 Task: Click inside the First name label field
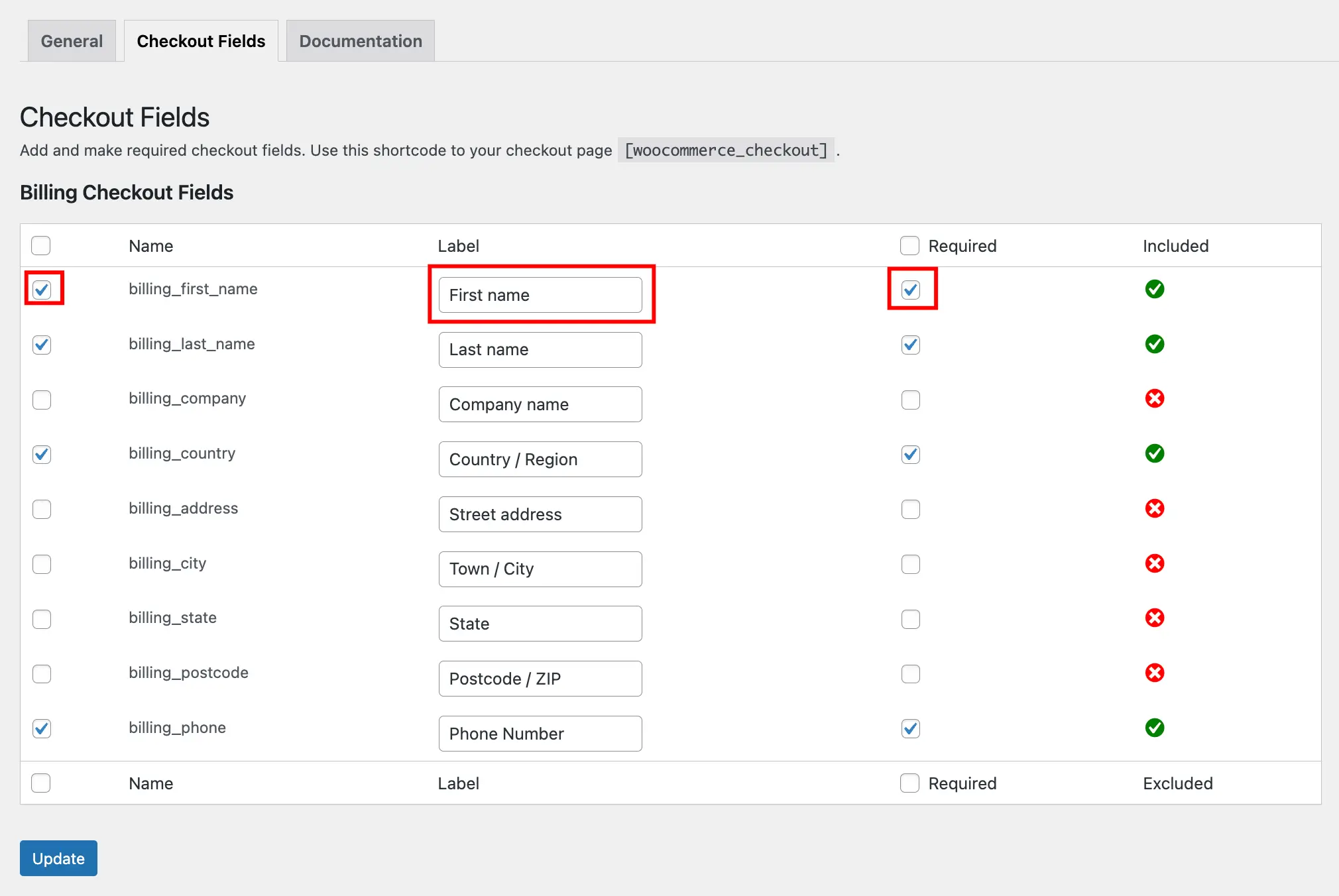pyautogui.click(x=540, y=295)
